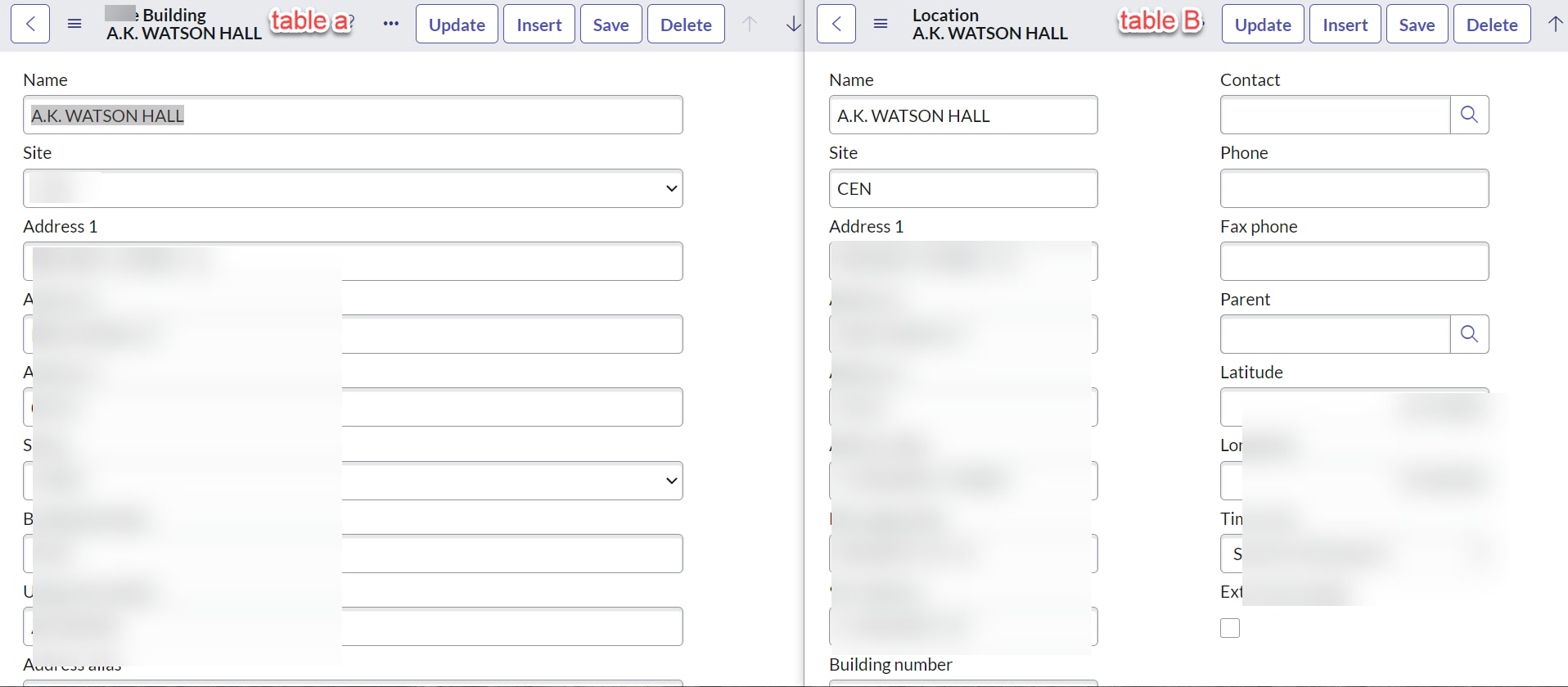Look up a Parent using the search icon

click(x=1470, y=334)
